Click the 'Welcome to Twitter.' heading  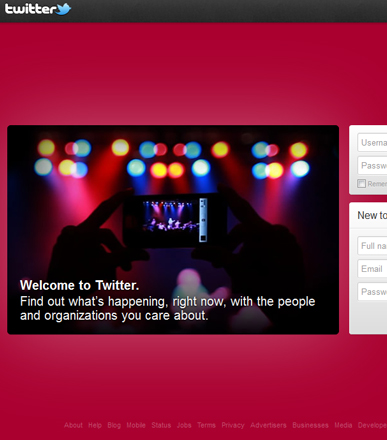(x=79, y=285)
